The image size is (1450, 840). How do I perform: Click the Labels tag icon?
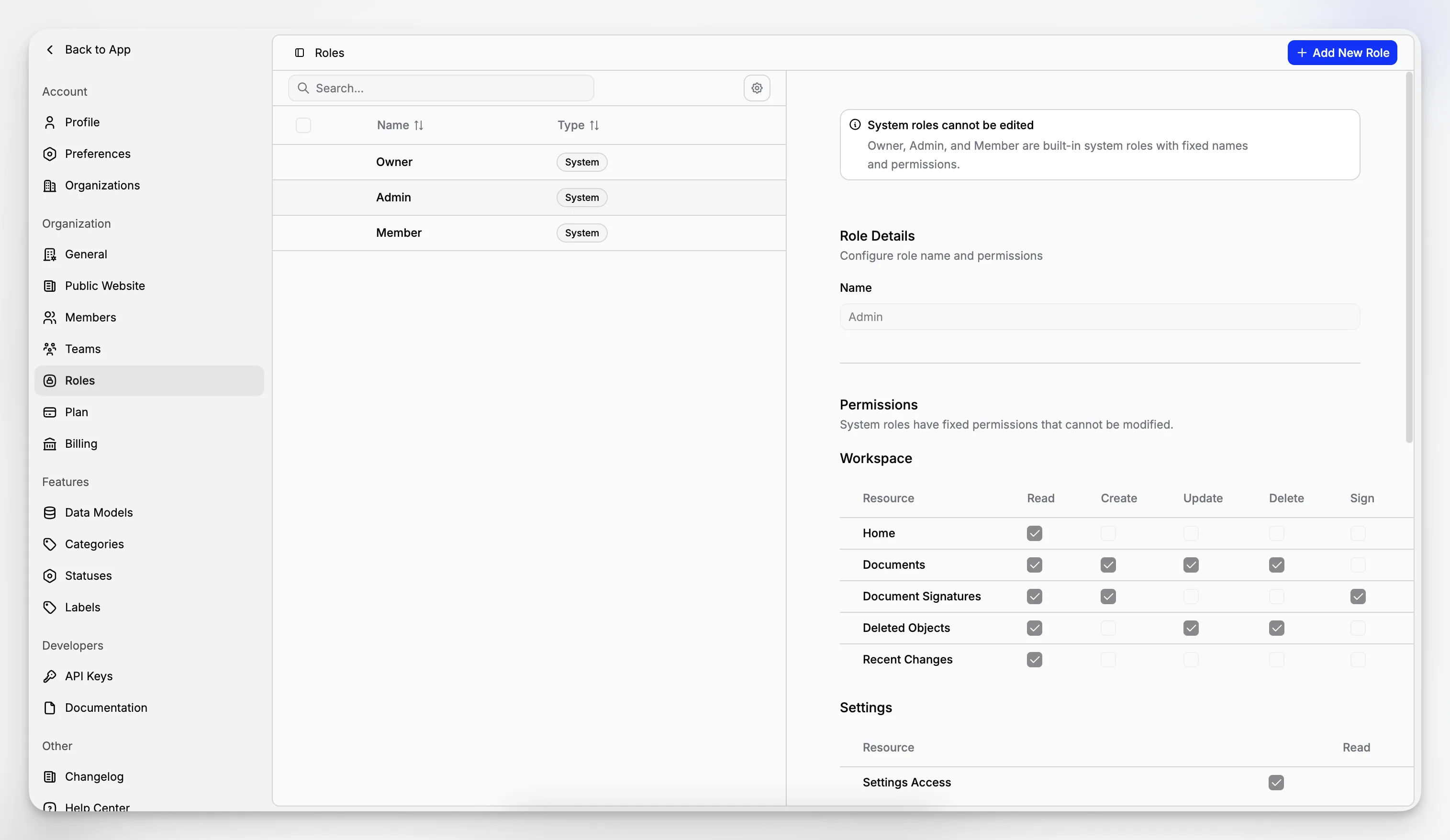point(50,608)
